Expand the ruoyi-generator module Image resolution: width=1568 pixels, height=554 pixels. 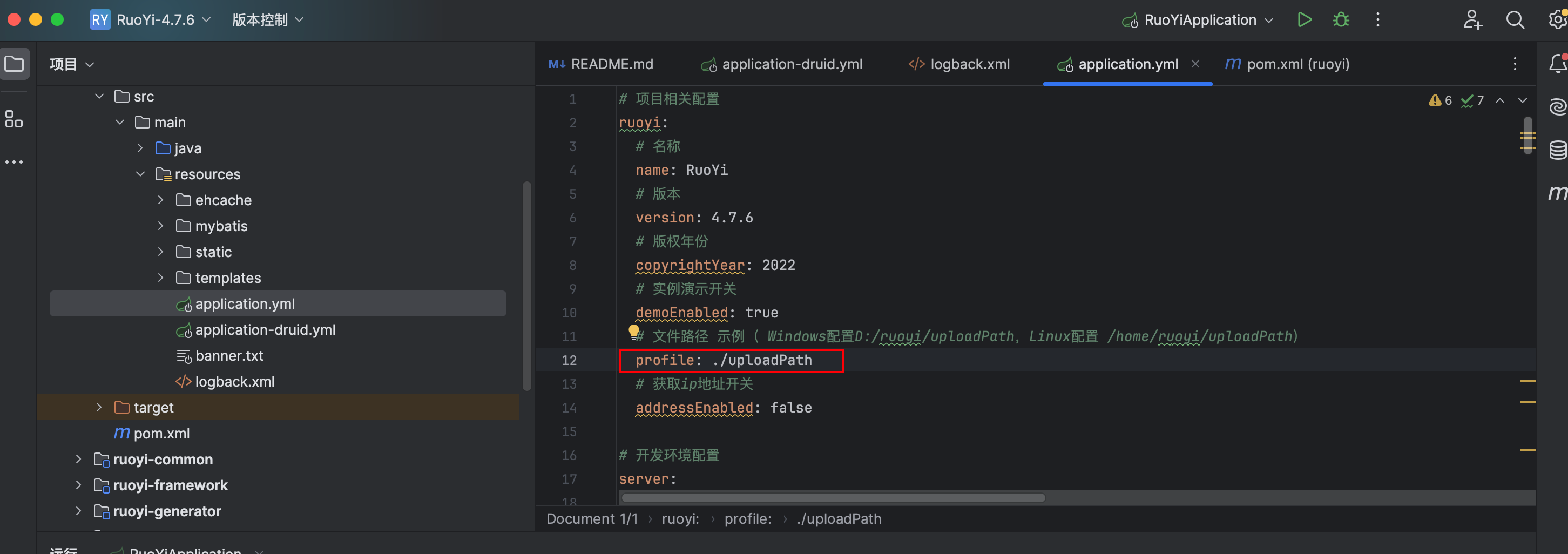tap(78, 511)
